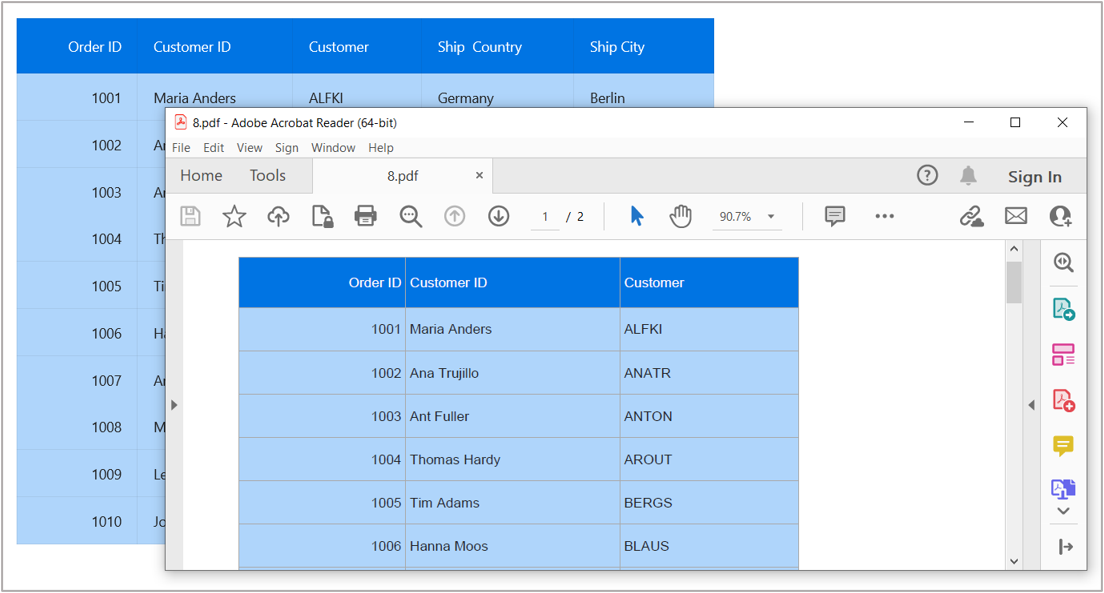Send file by email envelope icon
1104x593 pixels.
click(x=1016, y=216)
